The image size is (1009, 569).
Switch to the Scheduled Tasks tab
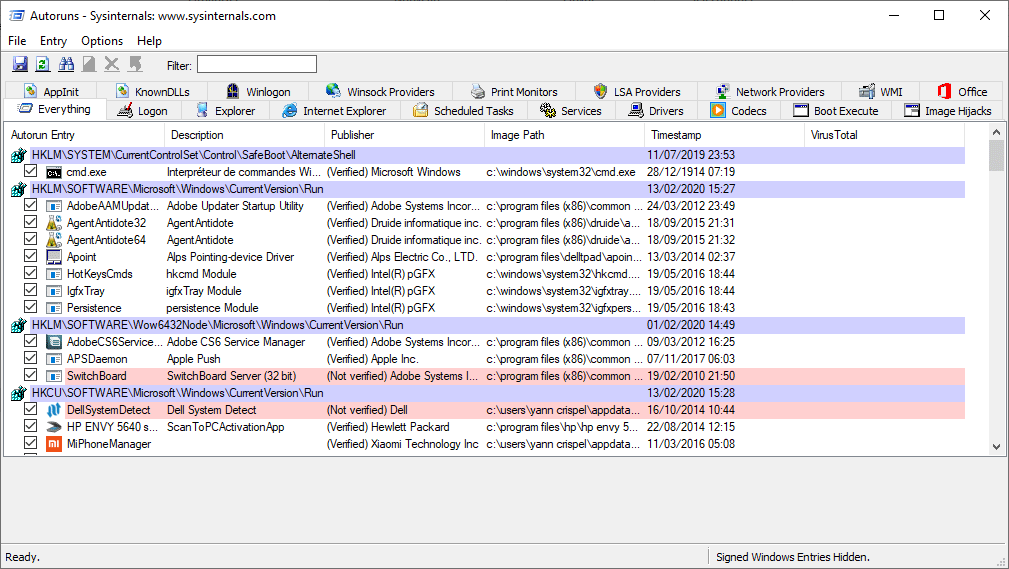tap(463, 111)
